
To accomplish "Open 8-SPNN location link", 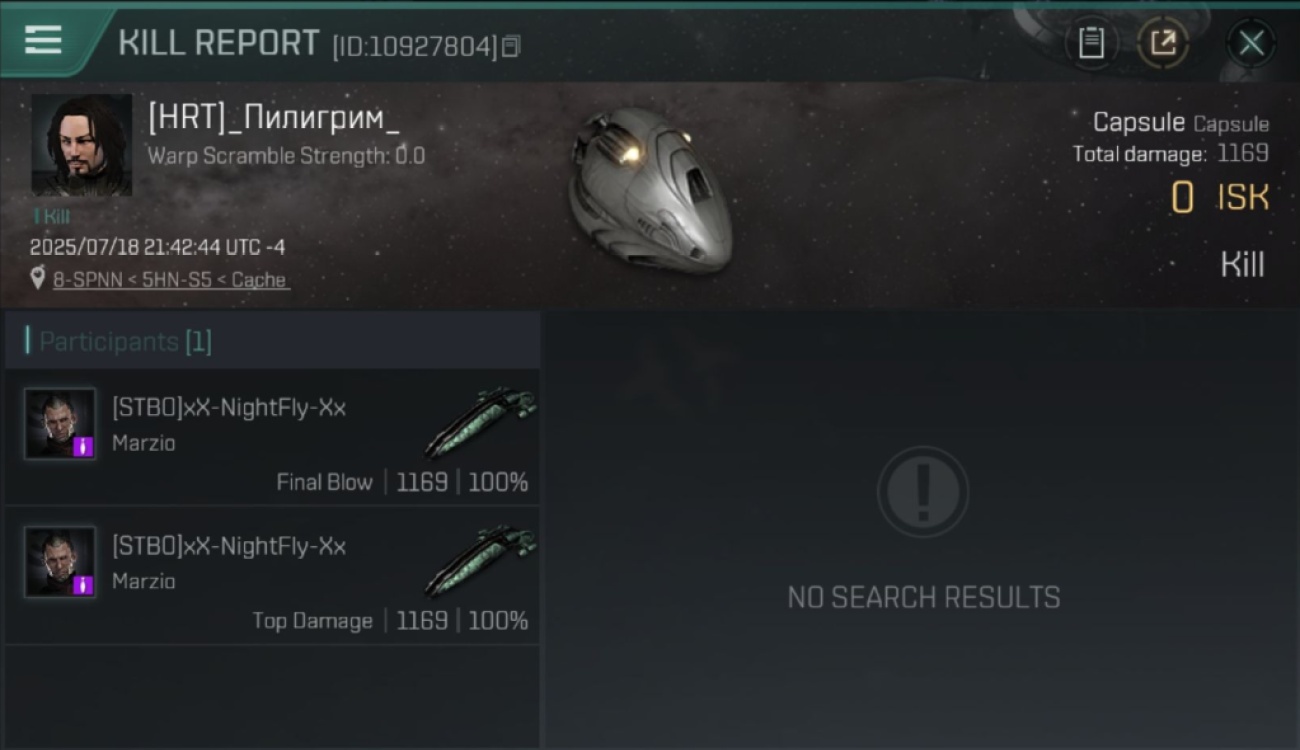I will [171, 280].
